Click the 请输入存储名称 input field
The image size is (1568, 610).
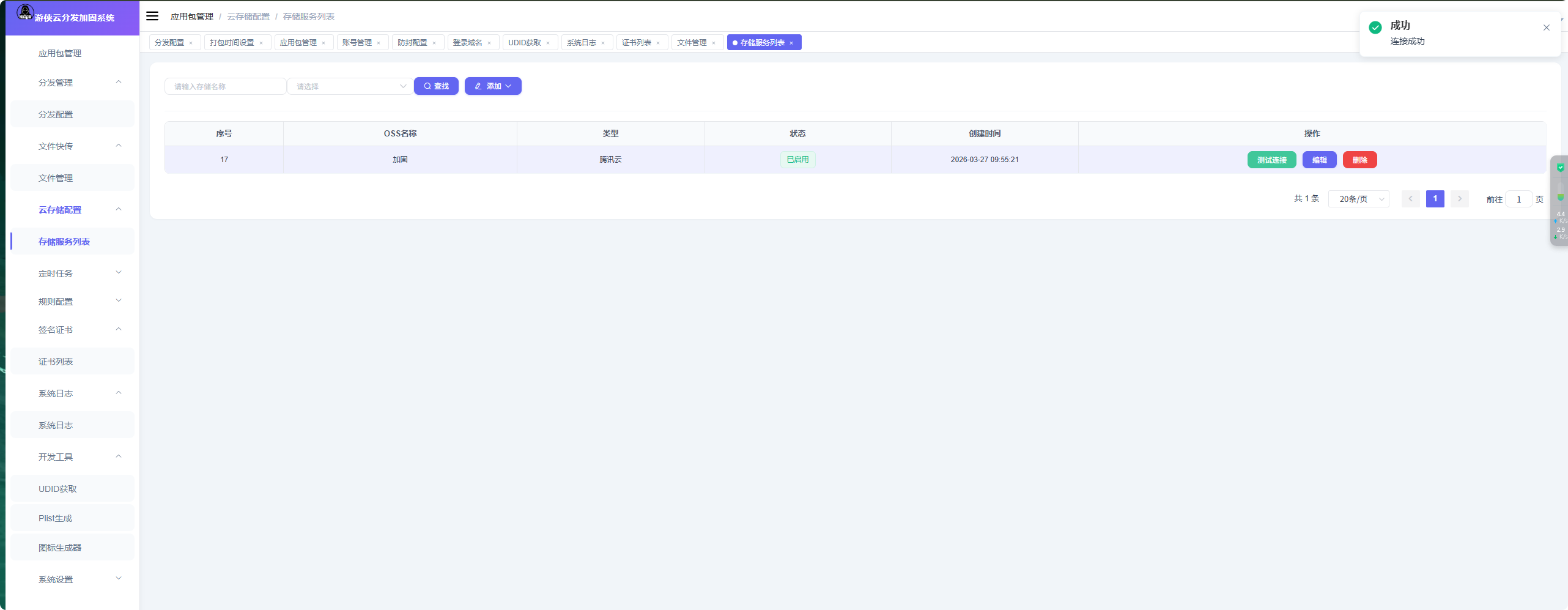click(225, 86)
